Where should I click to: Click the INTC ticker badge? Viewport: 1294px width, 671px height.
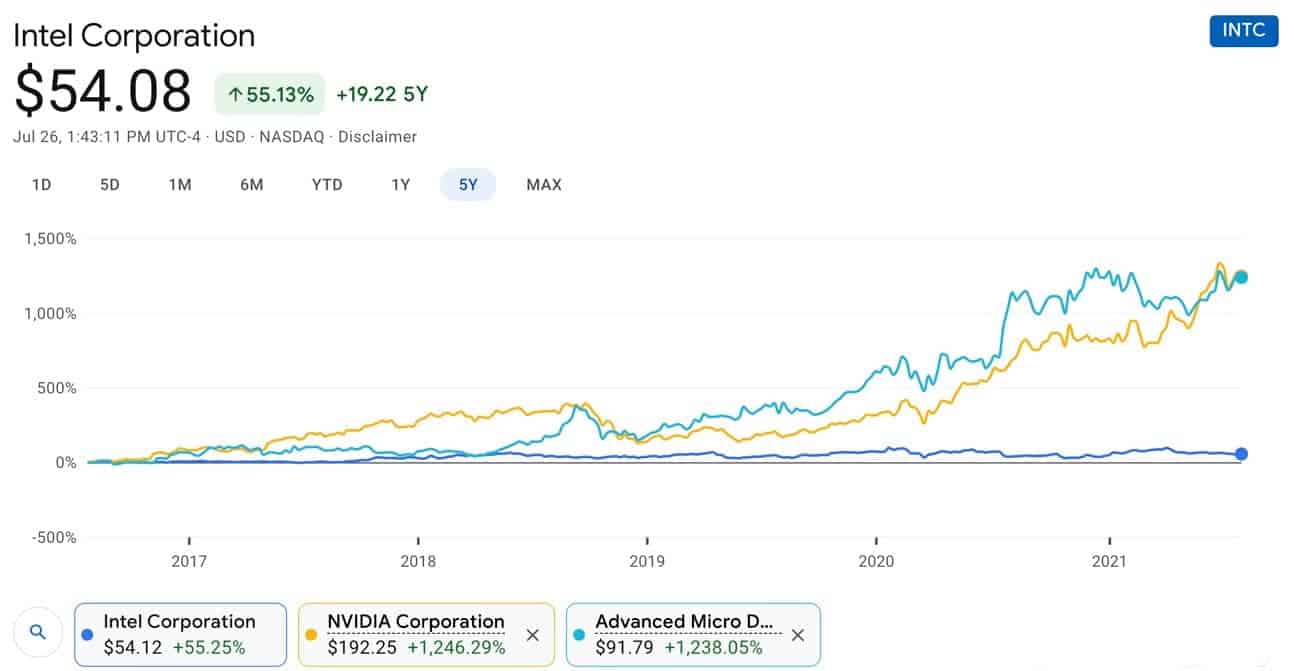(x=1243, y=30)
